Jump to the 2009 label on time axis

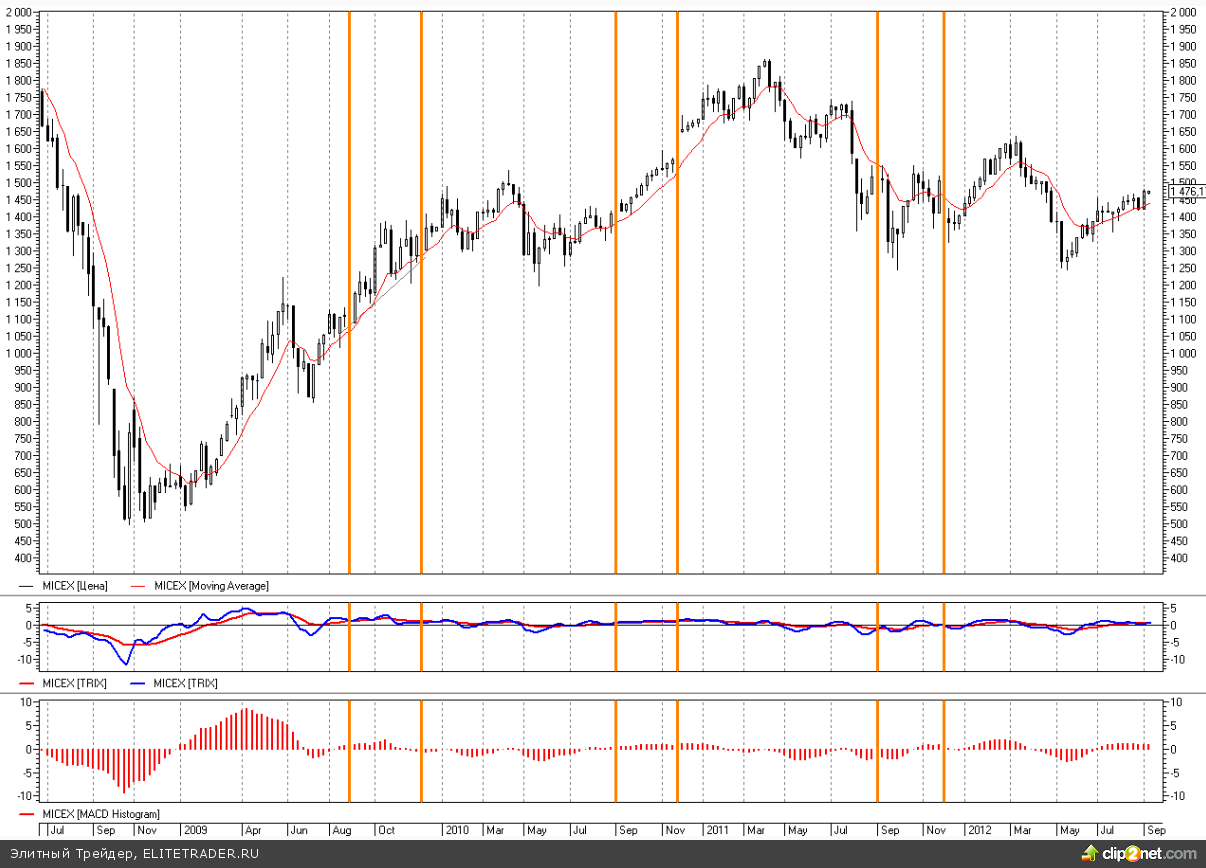click(x=194, y=830)
